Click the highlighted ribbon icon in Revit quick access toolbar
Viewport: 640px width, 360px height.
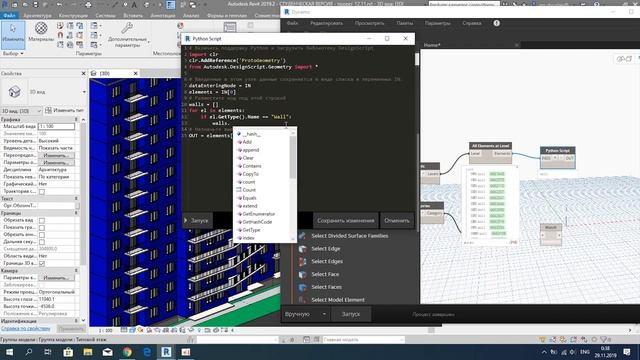coord(170,5)
